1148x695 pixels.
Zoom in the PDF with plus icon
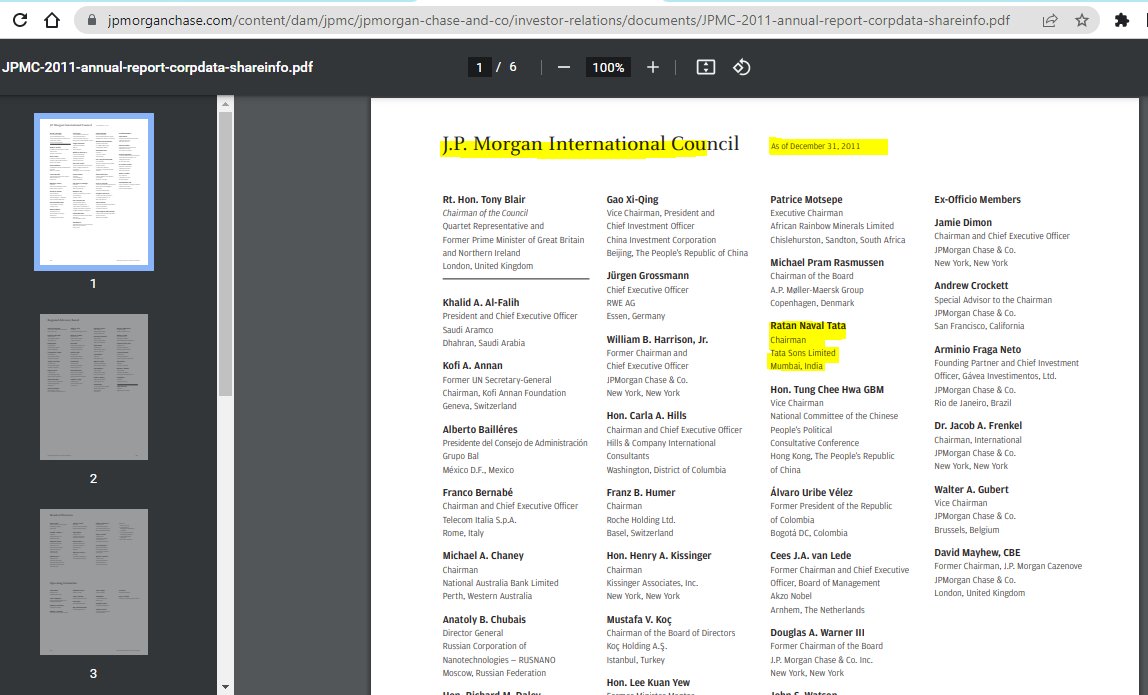coord(653,67)
